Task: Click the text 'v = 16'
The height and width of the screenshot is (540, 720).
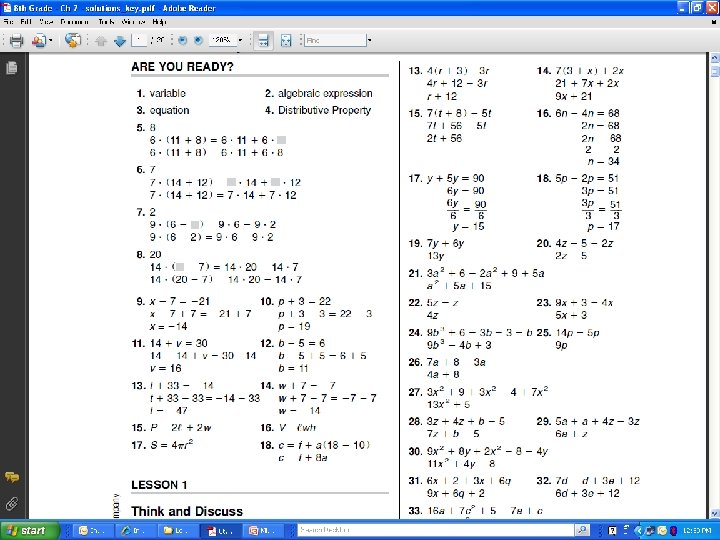Action: coord(166,368)
